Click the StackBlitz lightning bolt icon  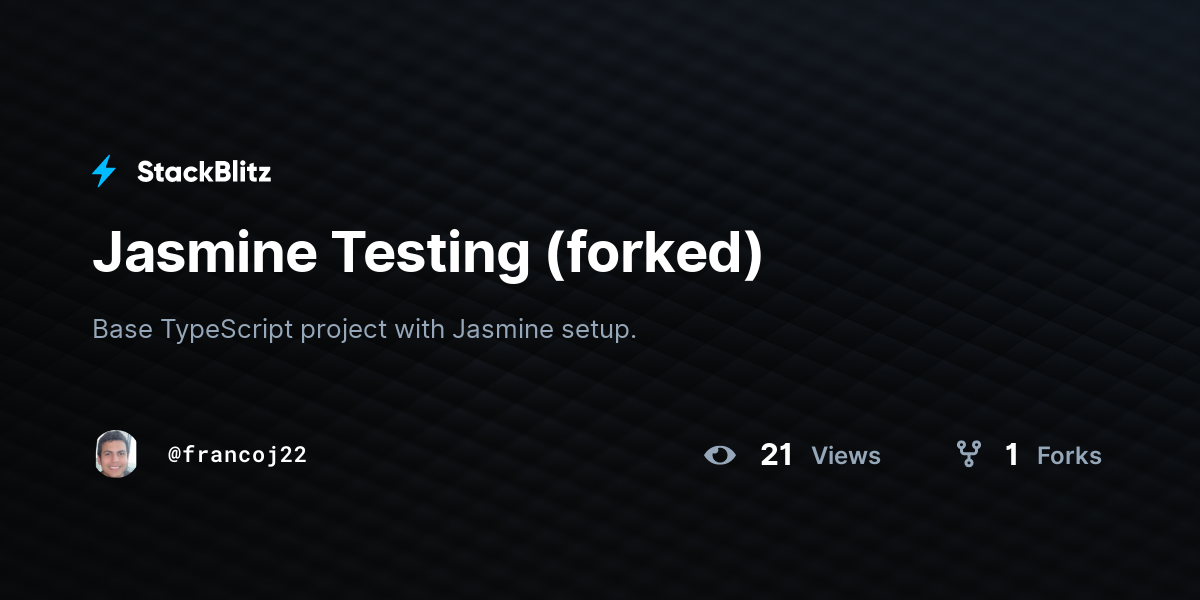(x=104, y=172)
